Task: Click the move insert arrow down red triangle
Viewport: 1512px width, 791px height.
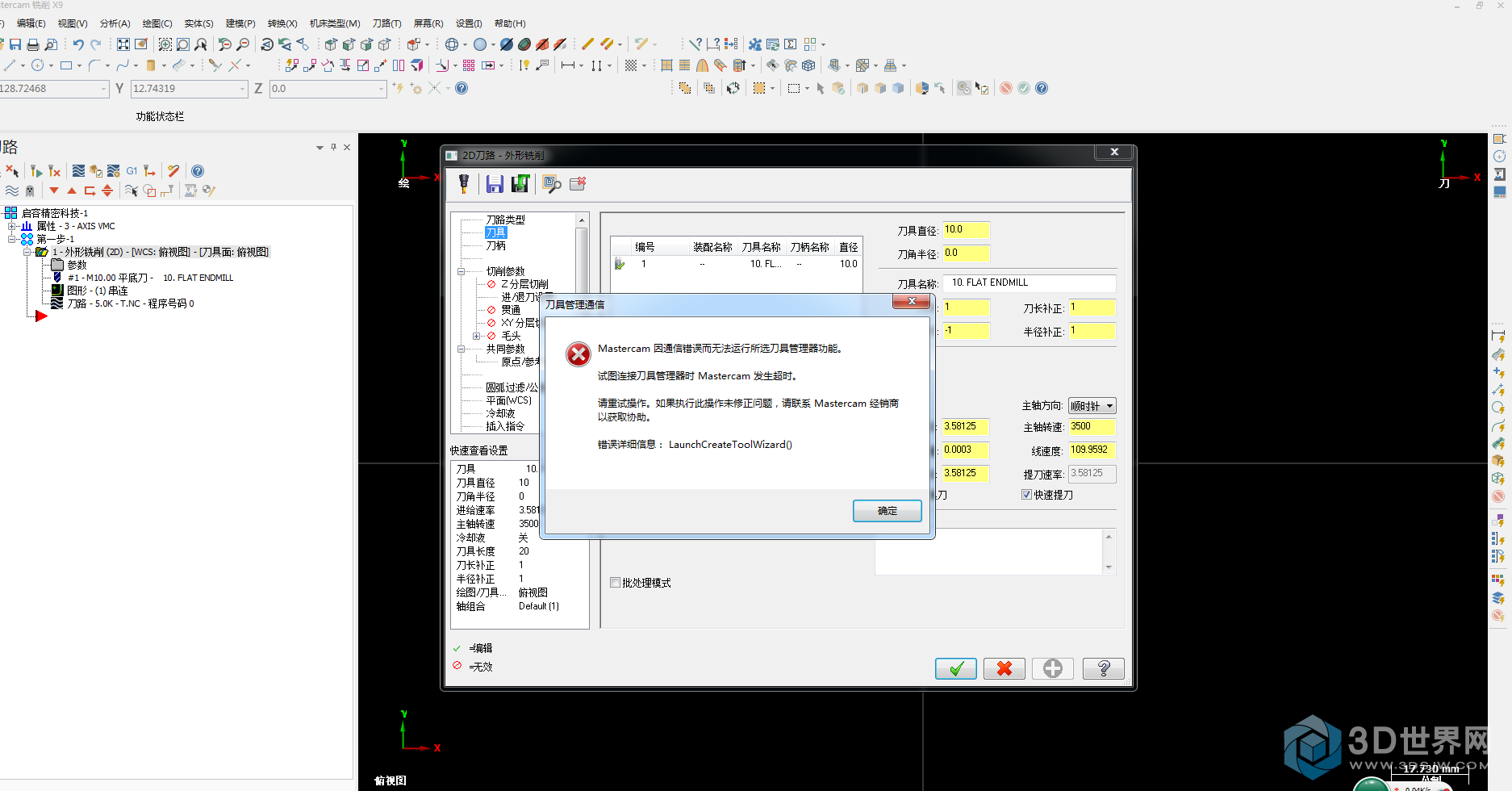Action: click(x=54, y=190)
